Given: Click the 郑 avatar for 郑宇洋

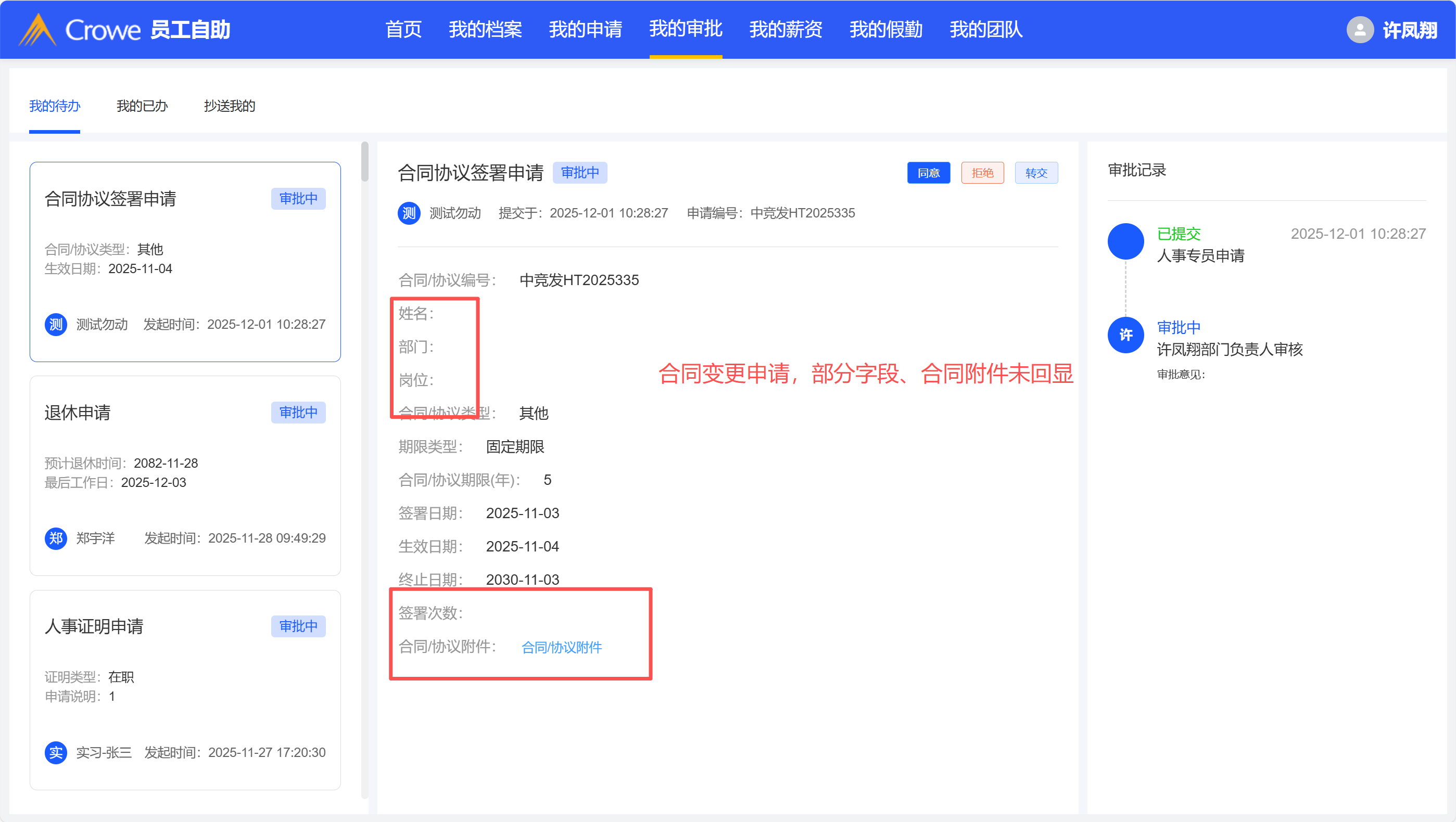Looking at the screenshot, I should point(55,538).
